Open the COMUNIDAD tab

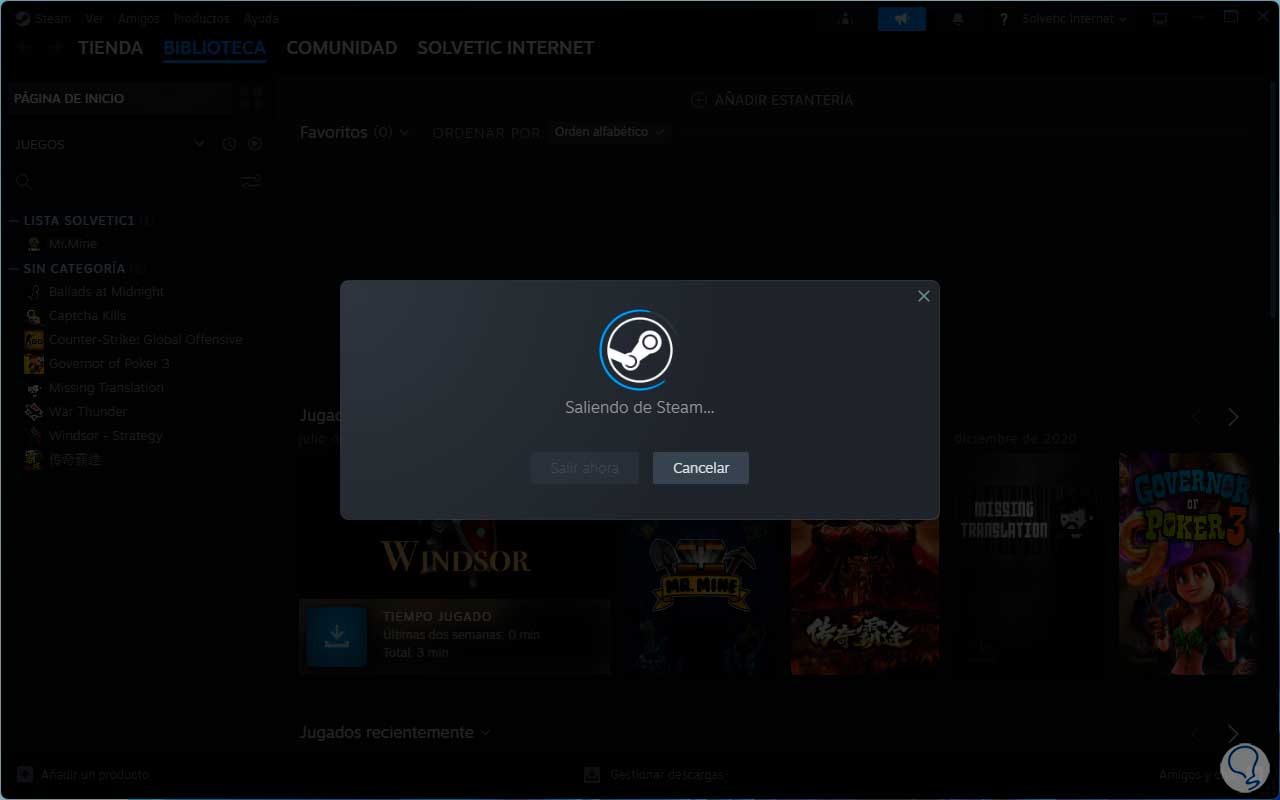pos(342,48)
